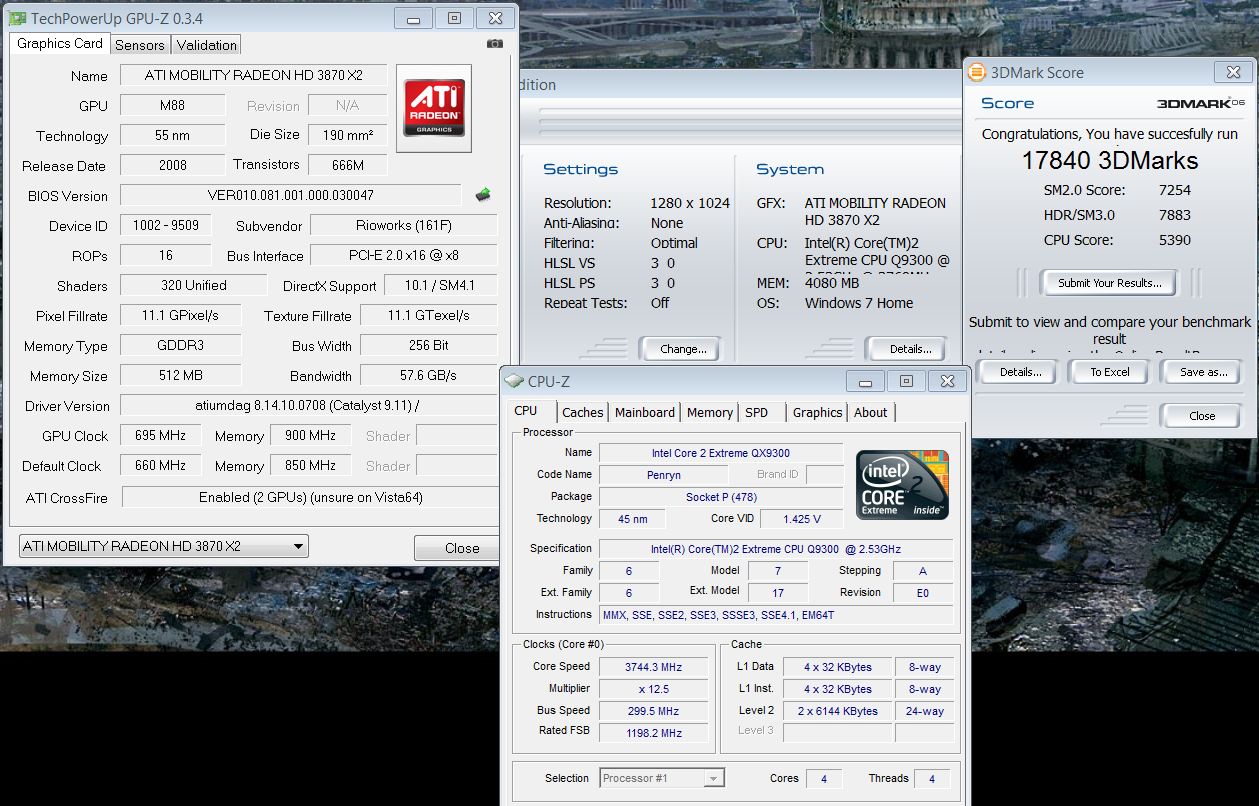This screenshot has width=1259, height=806.
Task: Open the Validation tab in GPU-Z
Action: point(206,45)
